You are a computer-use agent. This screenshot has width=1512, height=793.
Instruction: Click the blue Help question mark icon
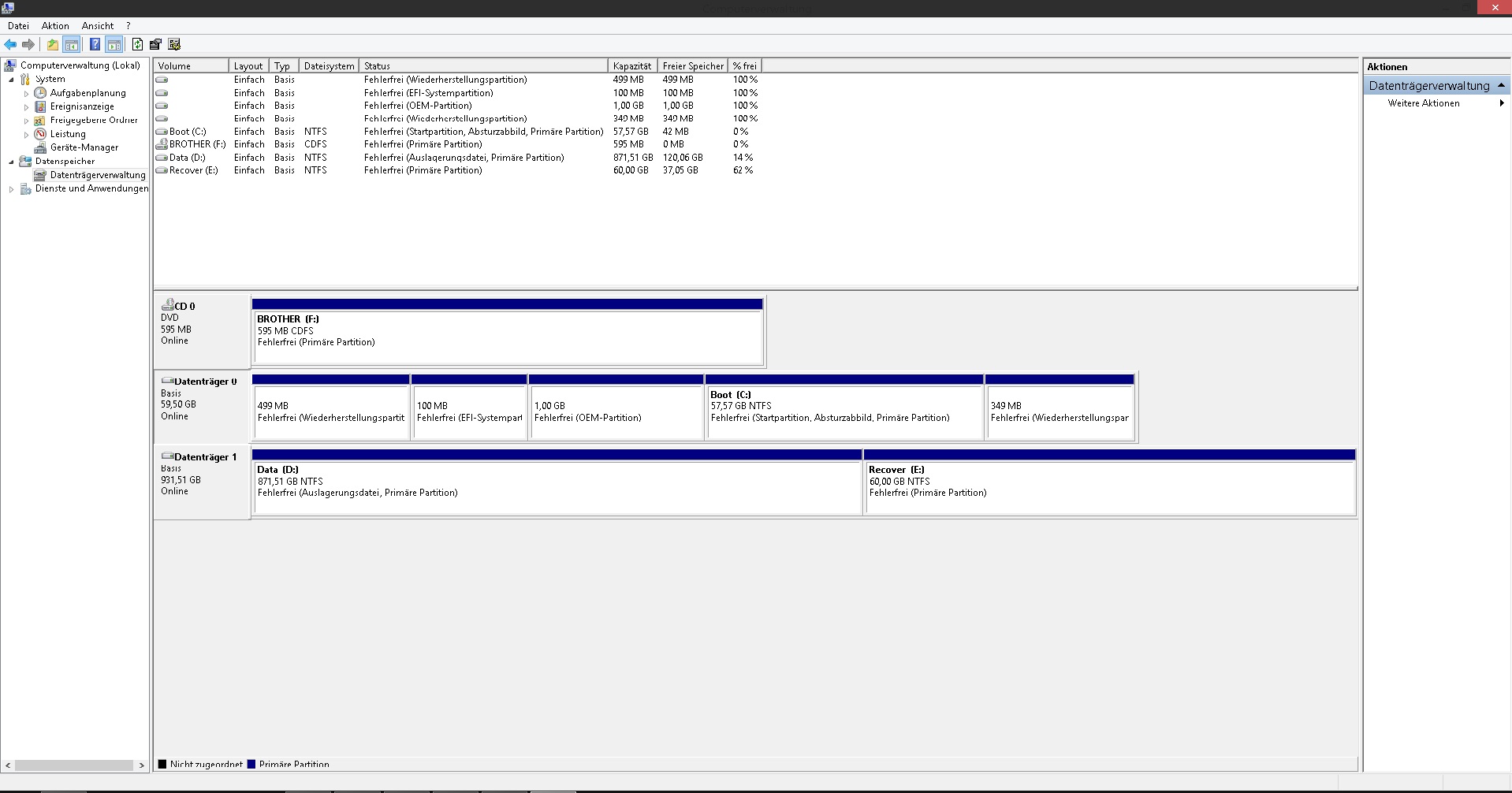pyautogui.click(x=95, y=44)
